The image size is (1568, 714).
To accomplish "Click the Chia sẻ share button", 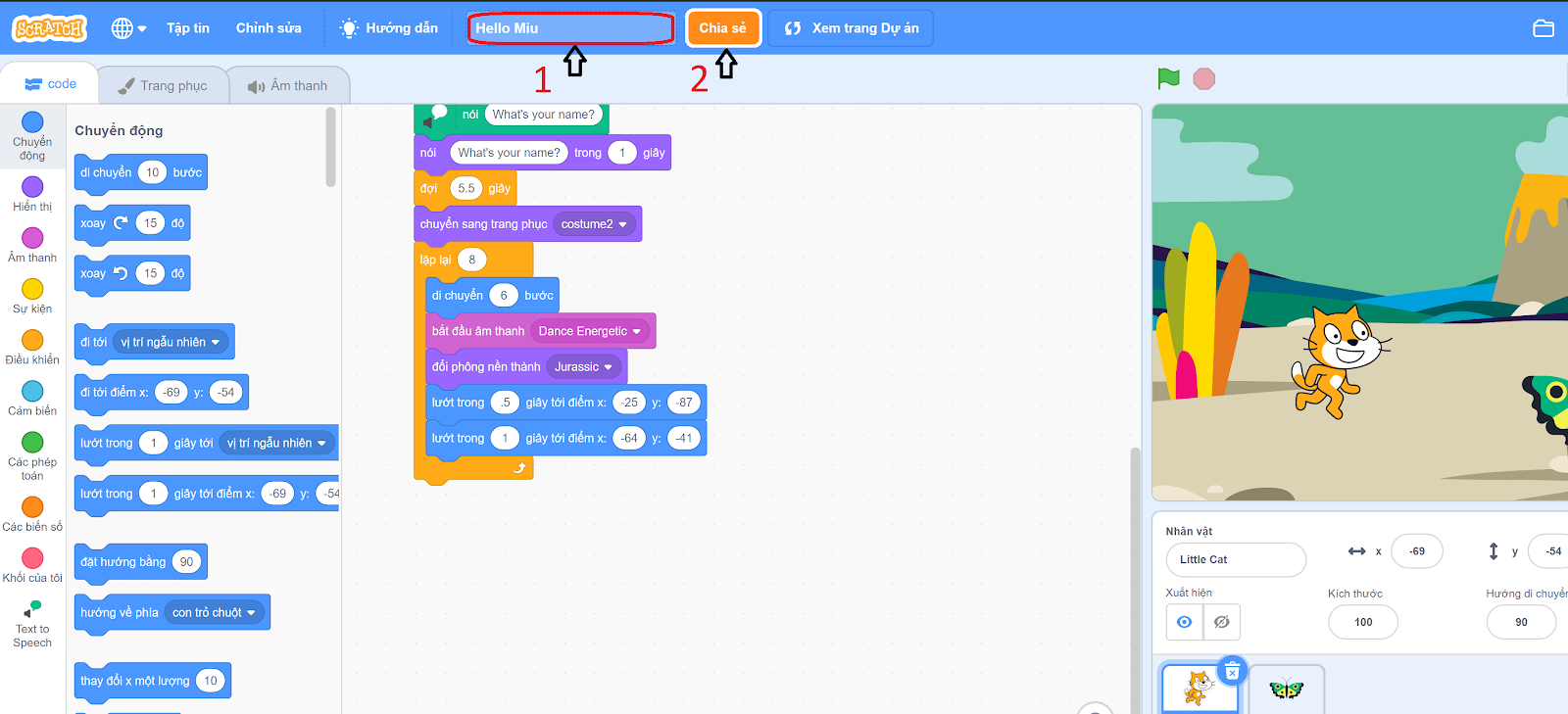I will [x=722, y=28].
